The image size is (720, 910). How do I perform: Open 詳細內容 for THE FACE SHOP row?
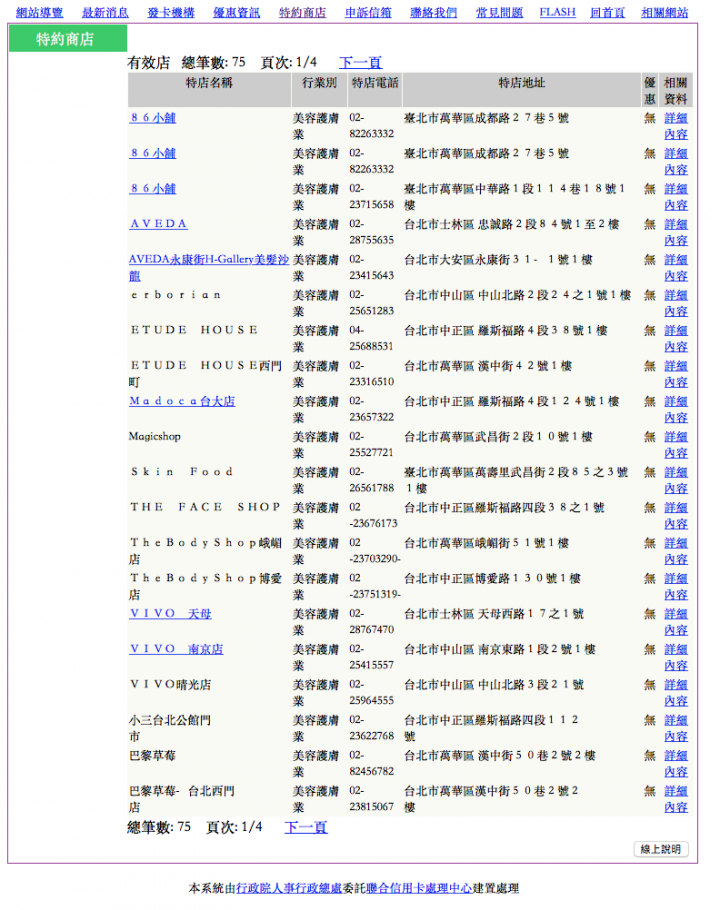(676, 515)
